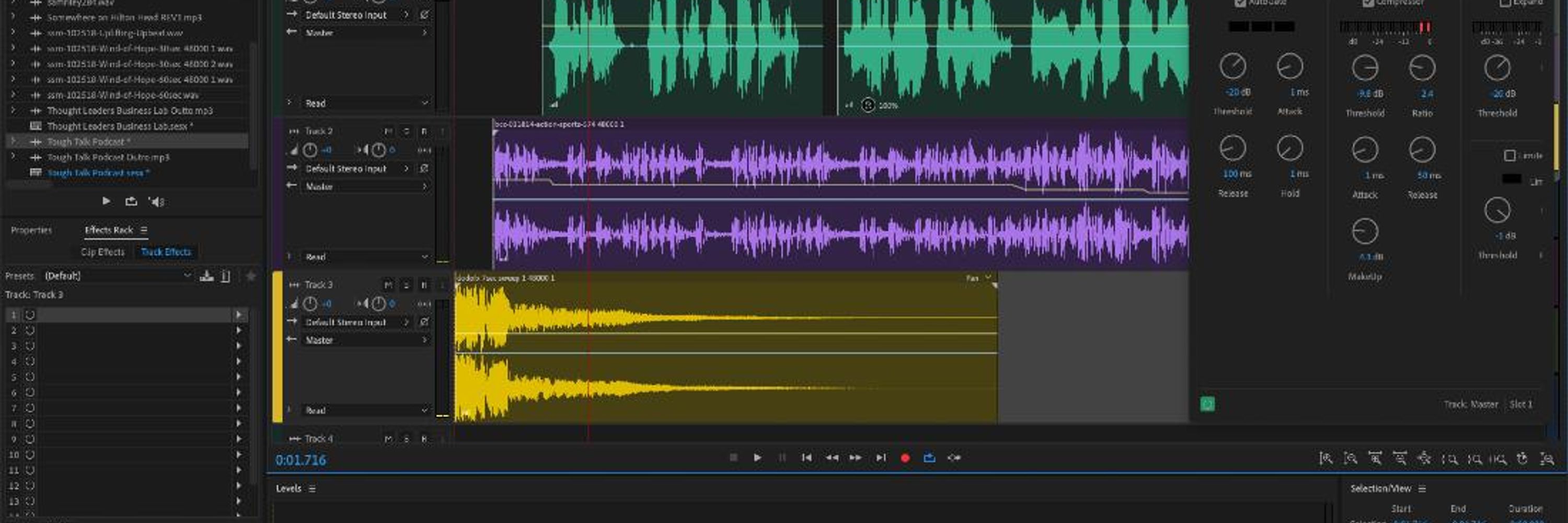Switch to Clip Effects
The height and width of the screenshot is (523, 1568).
click(102, 252)
